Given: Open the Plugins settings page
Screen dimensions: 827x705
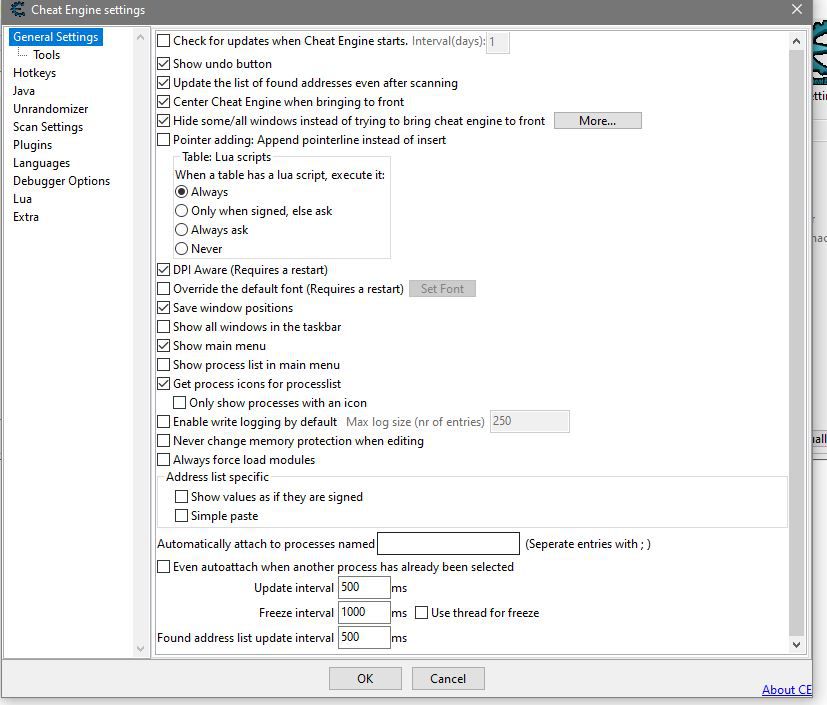Looking at the screenshot, I should click(33, 144).
